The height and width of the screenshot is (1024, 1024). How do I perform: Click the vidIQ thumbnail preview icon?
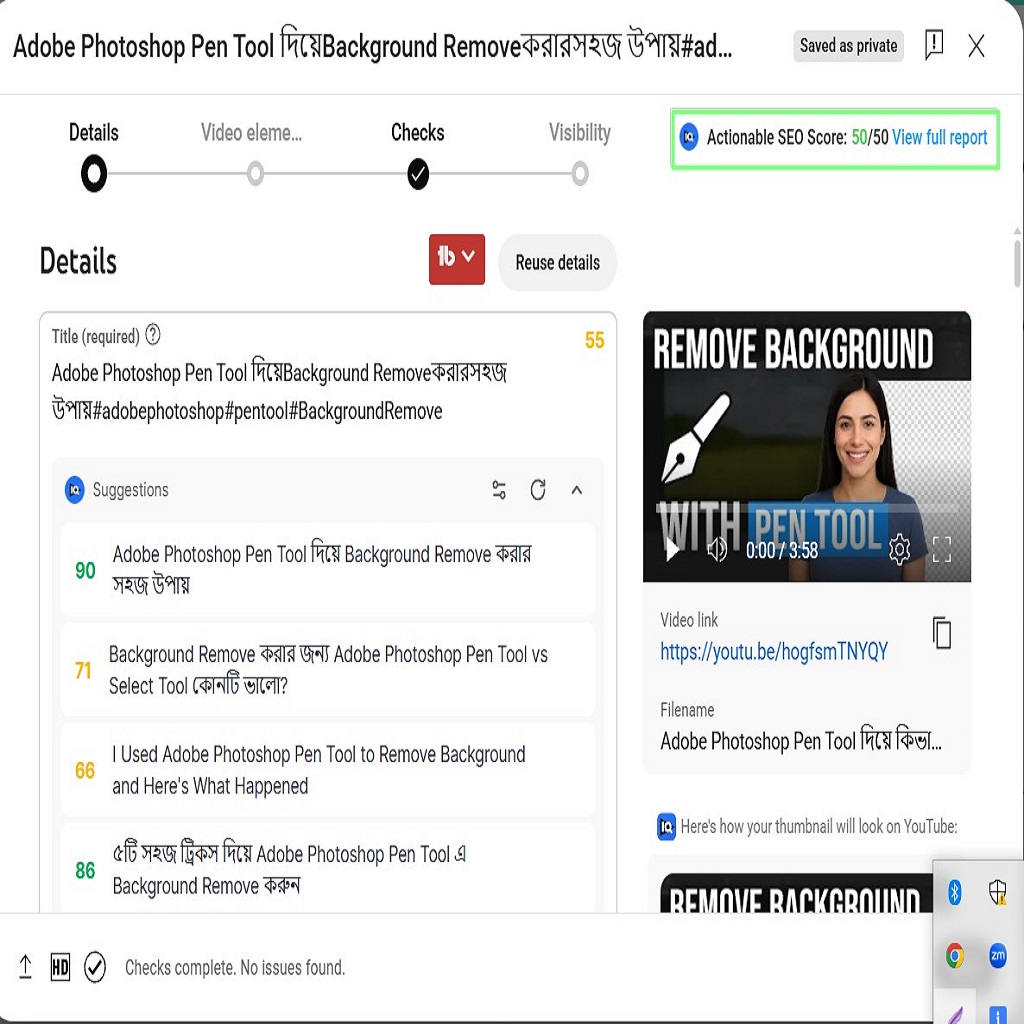[666, 826]
